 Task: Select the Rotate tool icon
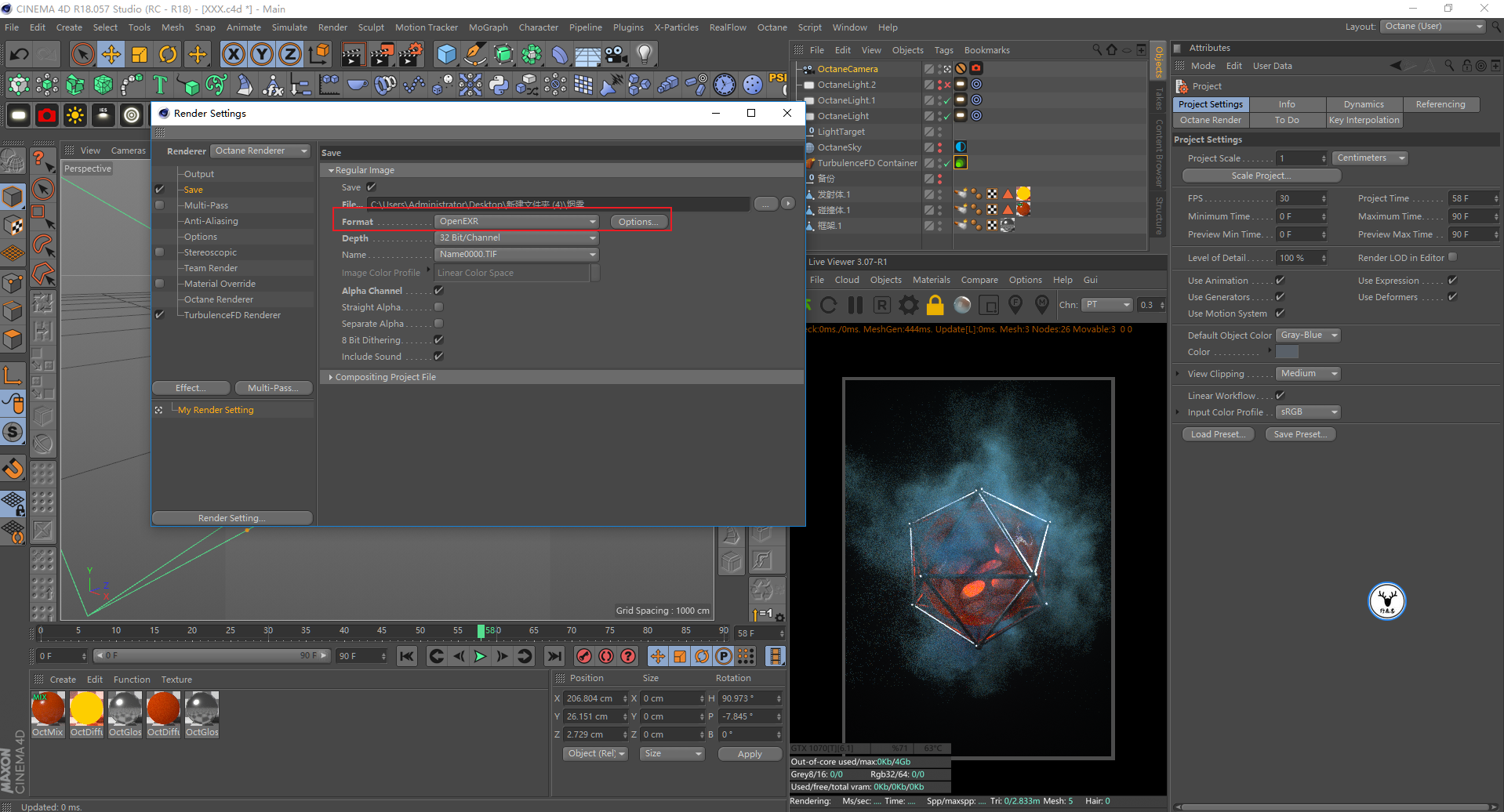tap(169, 54)
